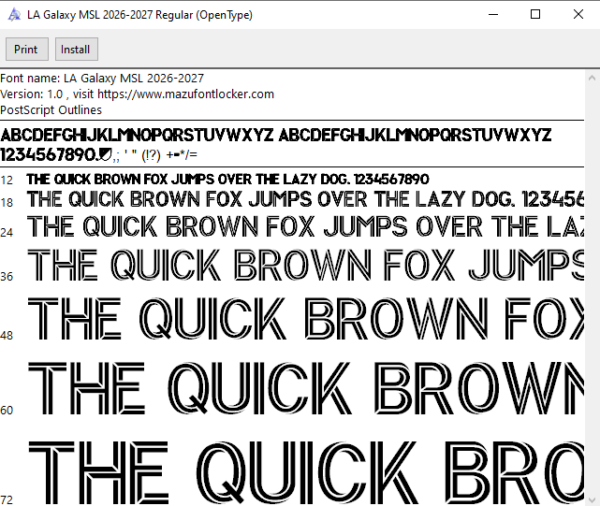
Task: Click the 36 point sample sentence
Action: (x=305, y=265)
